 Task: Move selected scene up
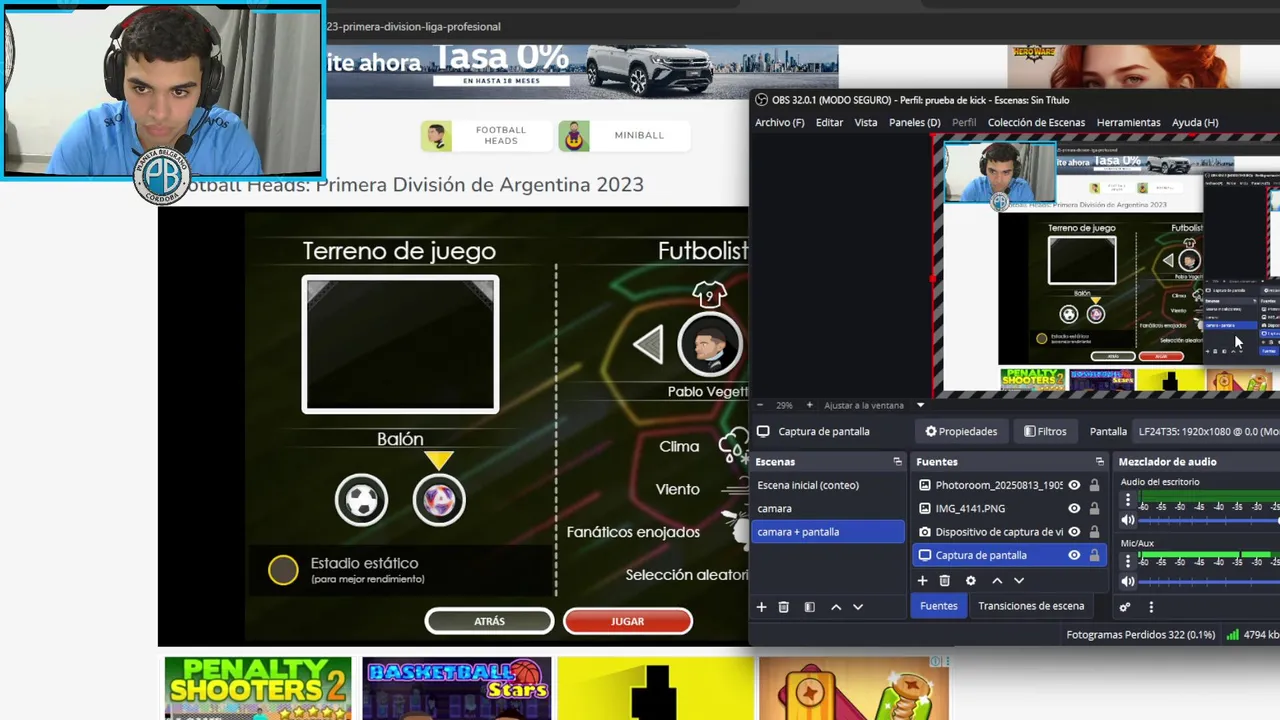click(836, 607)
